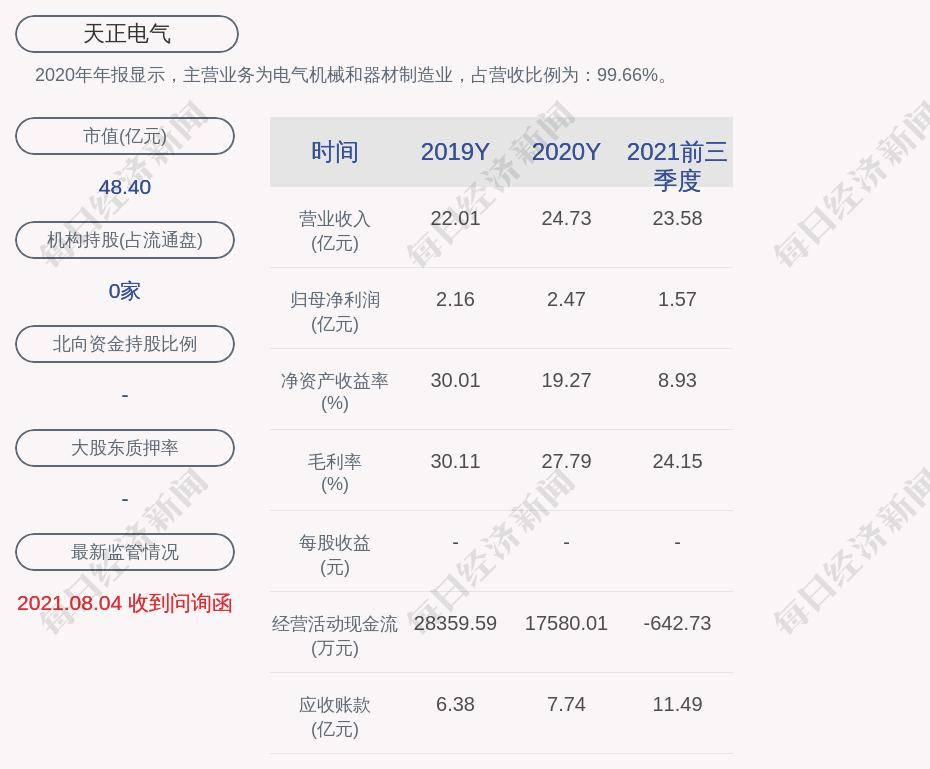Click the 时间 header cell
The height and width of the screenshot is (769, 930).
(x=335, y=152)
